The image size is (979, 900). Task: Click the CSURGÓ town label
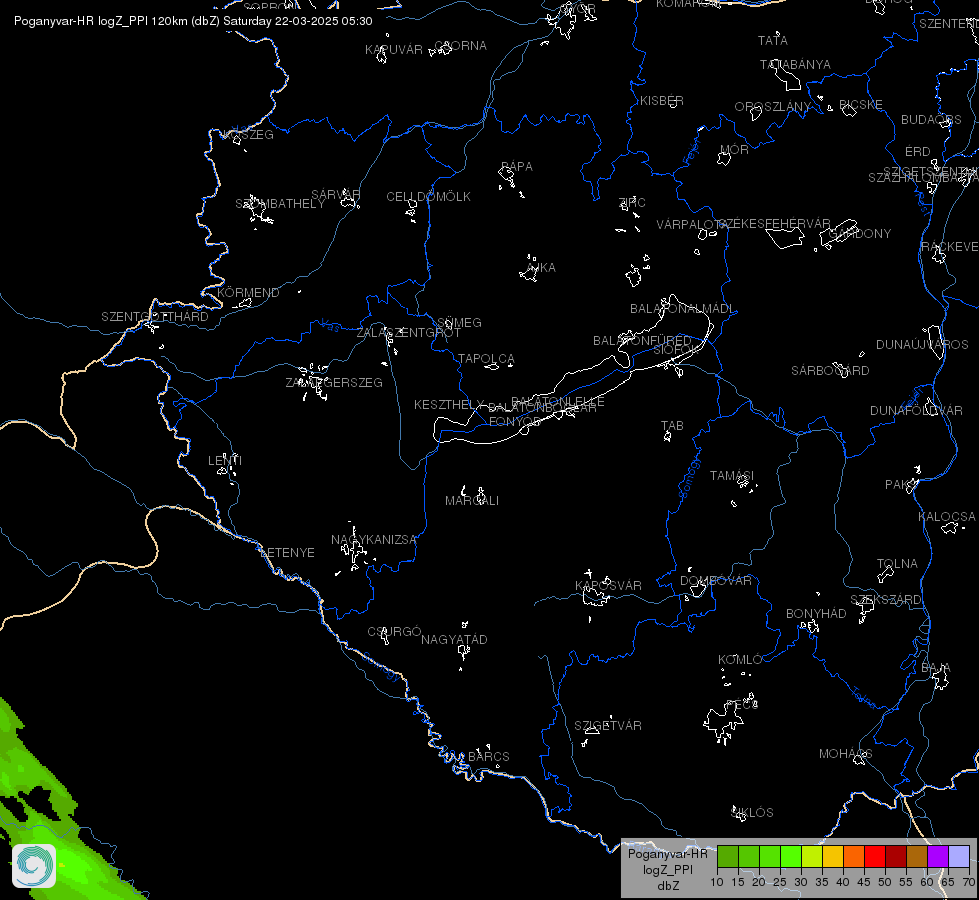(x=395, y=632)
